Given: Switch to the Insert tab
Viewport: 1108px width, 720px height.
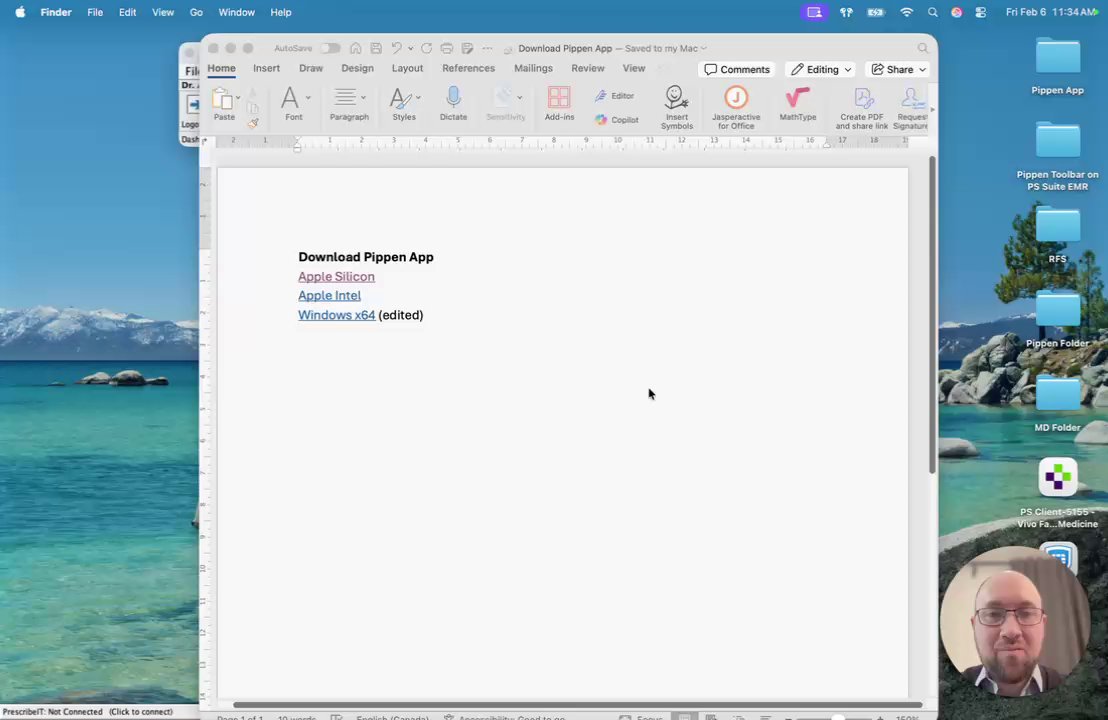Looking at the screenshot, I should click(x=266, y=69).
